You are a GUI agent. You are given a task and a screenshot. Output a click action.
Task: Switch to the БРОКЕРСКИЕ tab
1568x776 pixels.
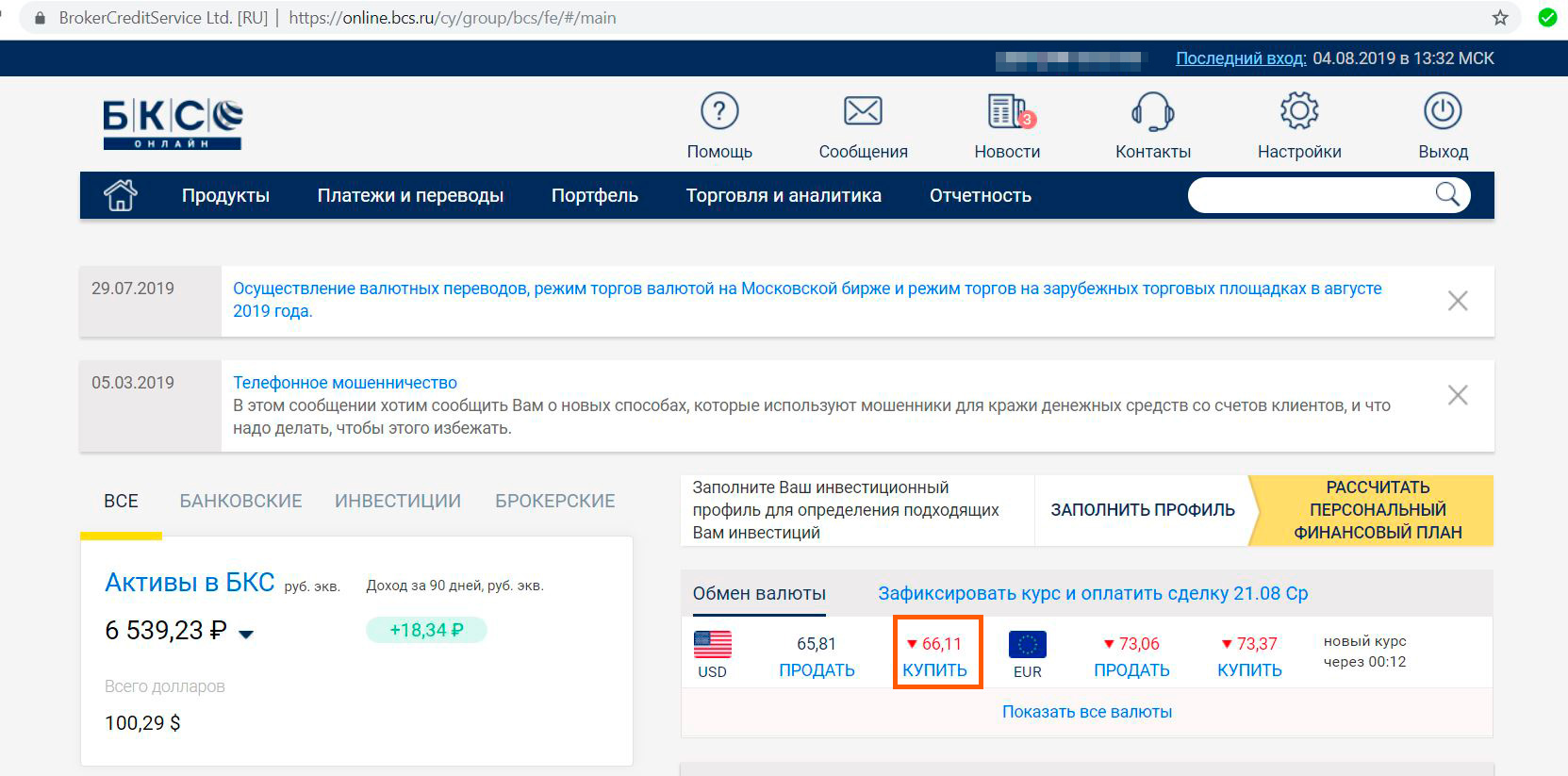tap(555, 501)
